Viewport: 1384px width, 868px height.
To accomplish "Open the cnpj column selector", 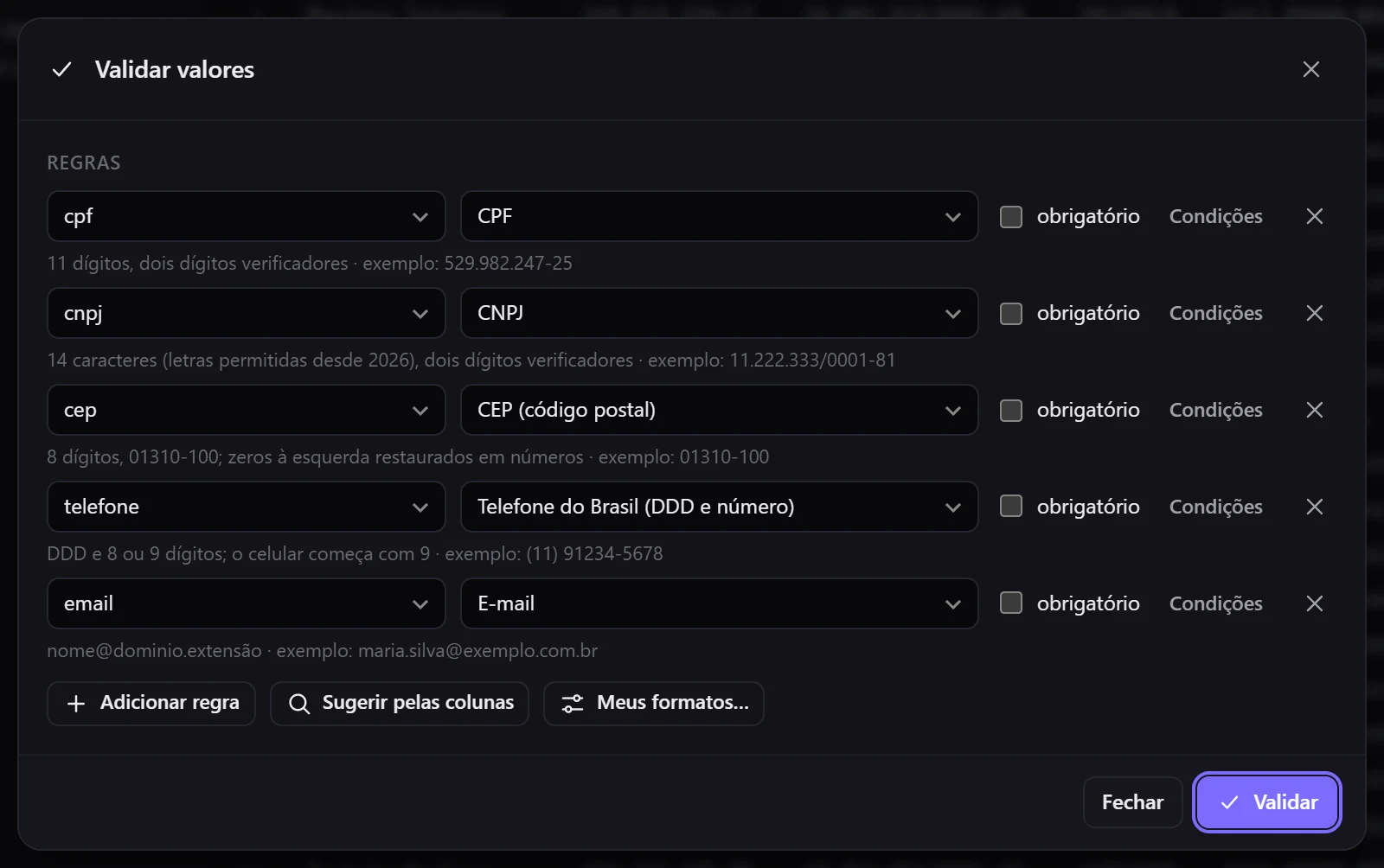I will pos(247,313).
